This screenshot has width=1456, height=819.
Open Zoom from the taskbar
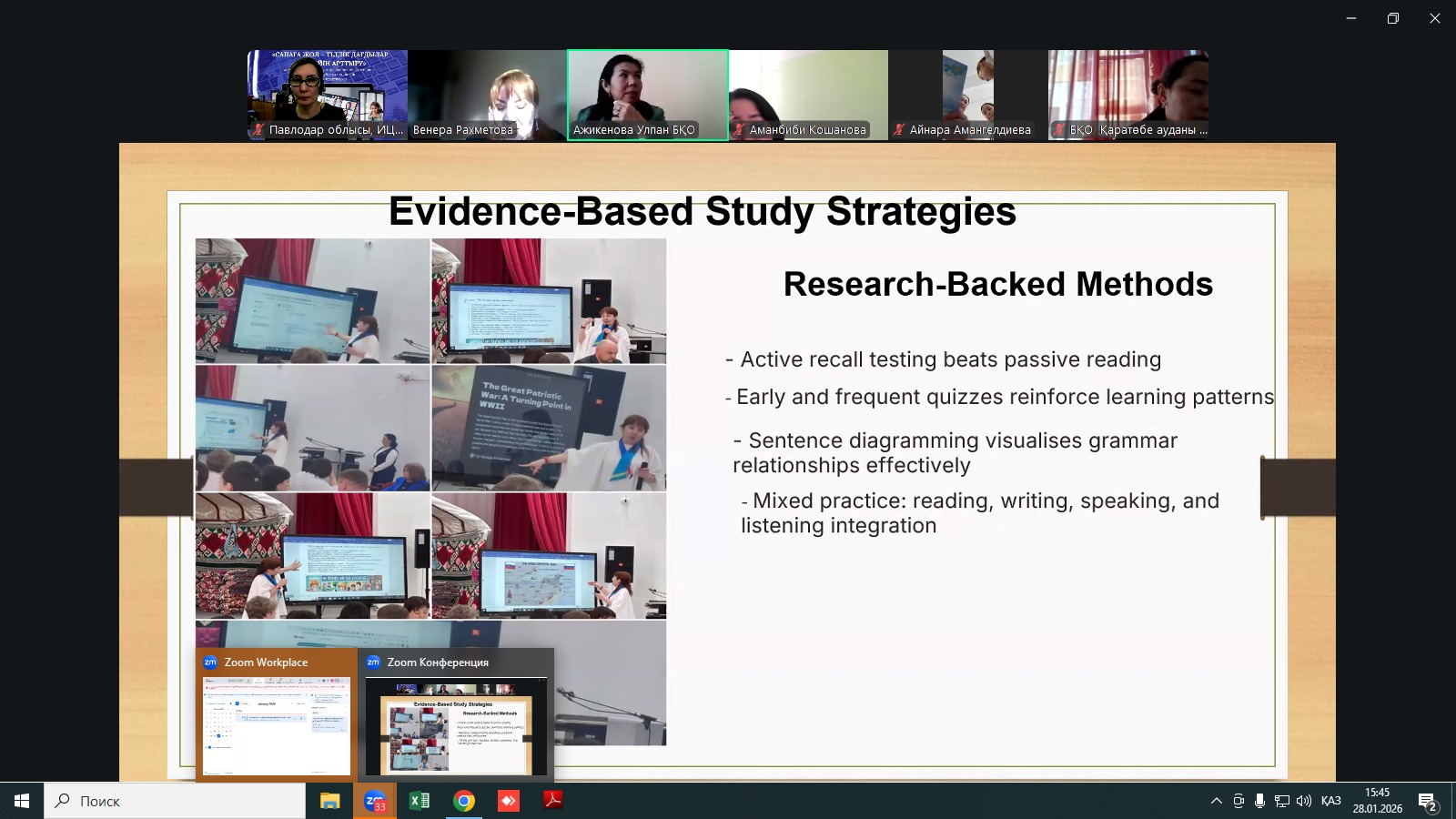375,801
